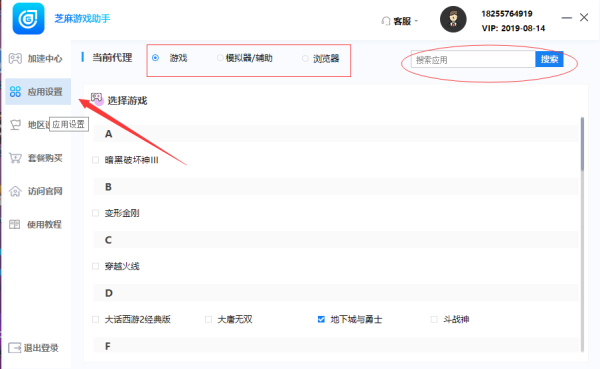Check the 大话西游2经典版 checkbox
600x369 pixels.
click(96, 319)
